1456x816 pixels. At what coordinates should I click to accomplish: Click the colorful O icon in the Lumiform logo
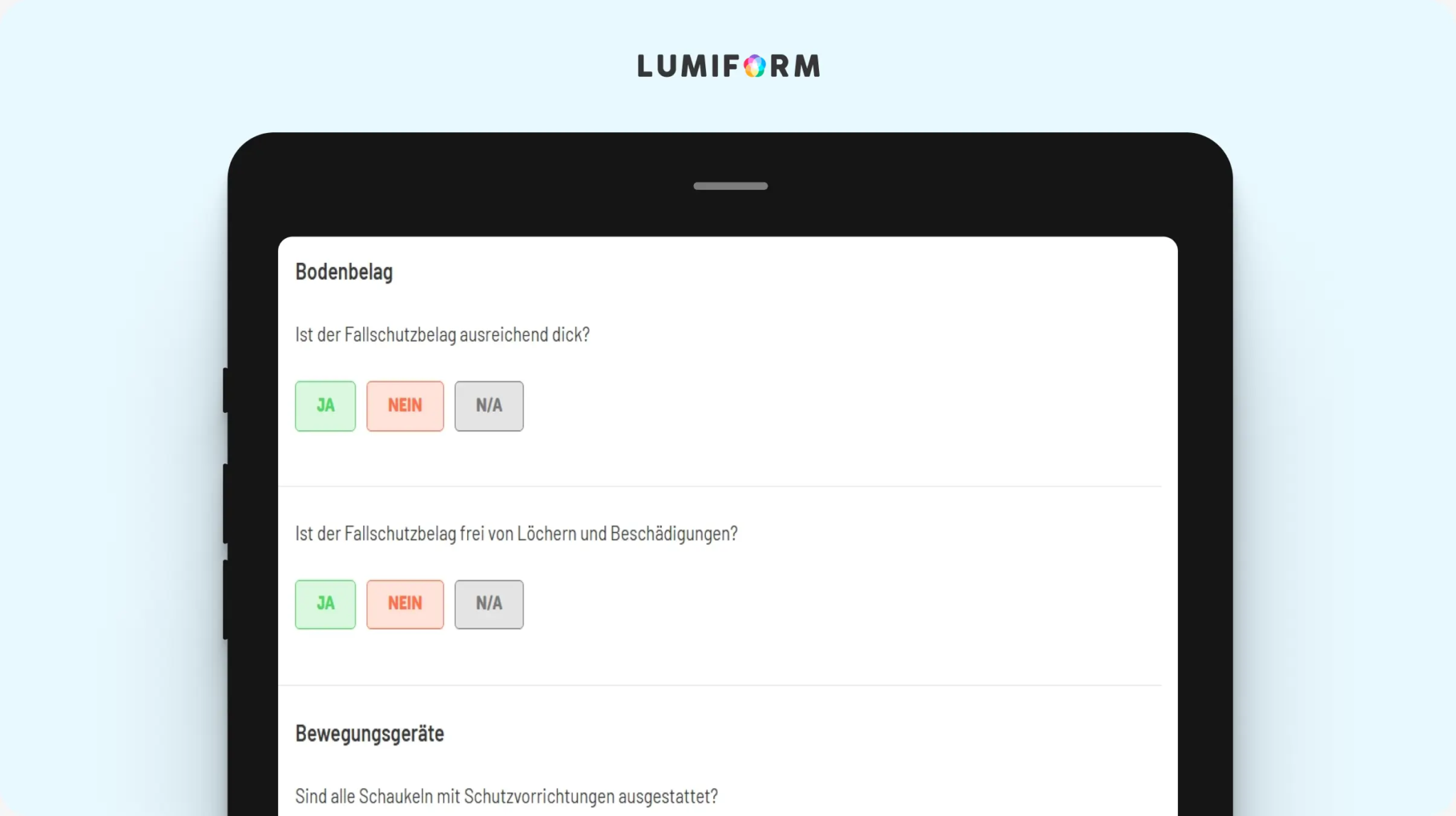coord(755,66)
